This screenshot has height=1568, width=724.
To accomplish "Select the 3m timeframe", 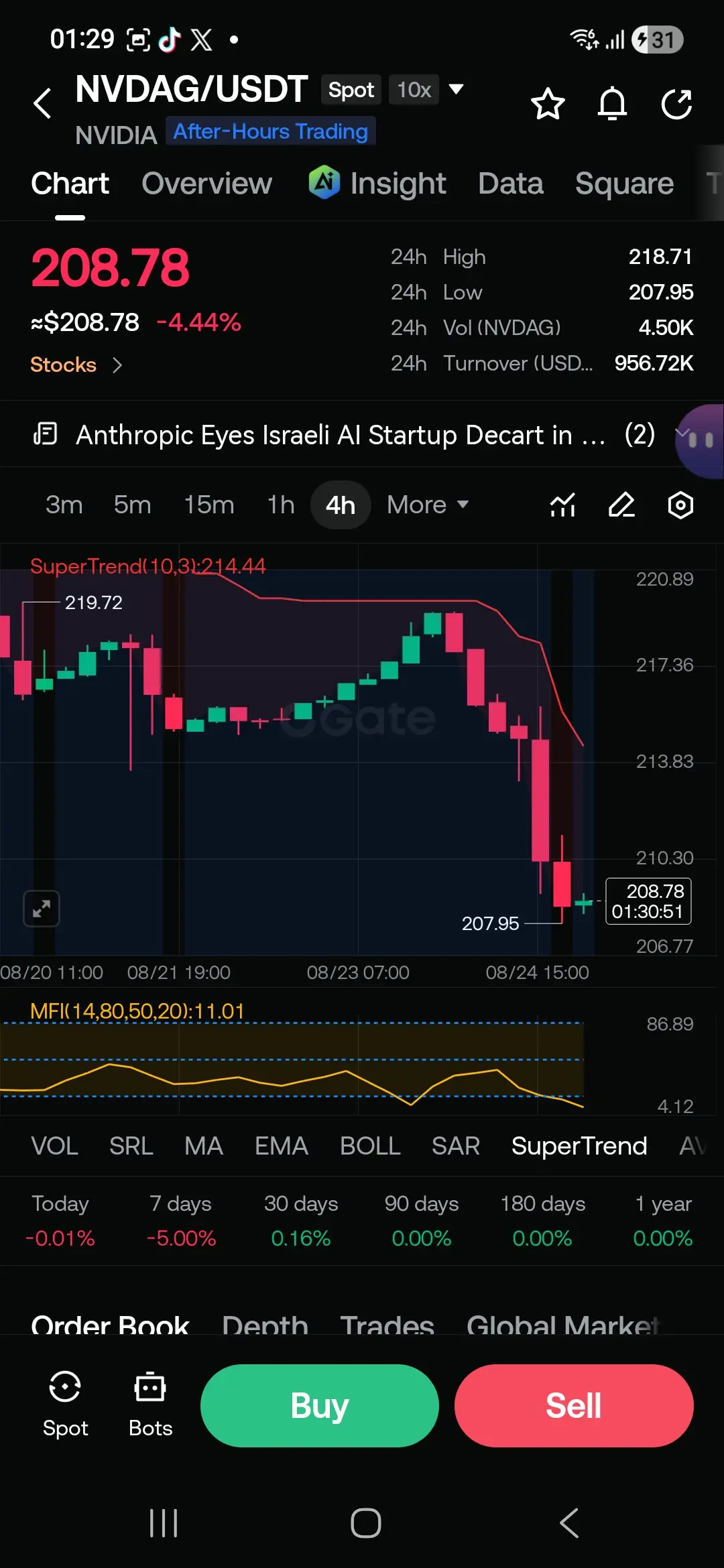I will [x=64, y=505].
